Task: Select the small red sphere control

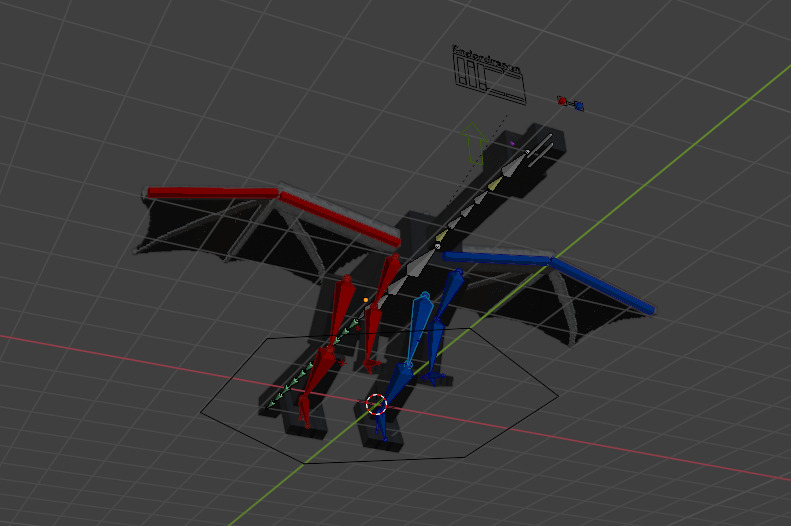Action: pyautogui.click(x=562, y=101)
